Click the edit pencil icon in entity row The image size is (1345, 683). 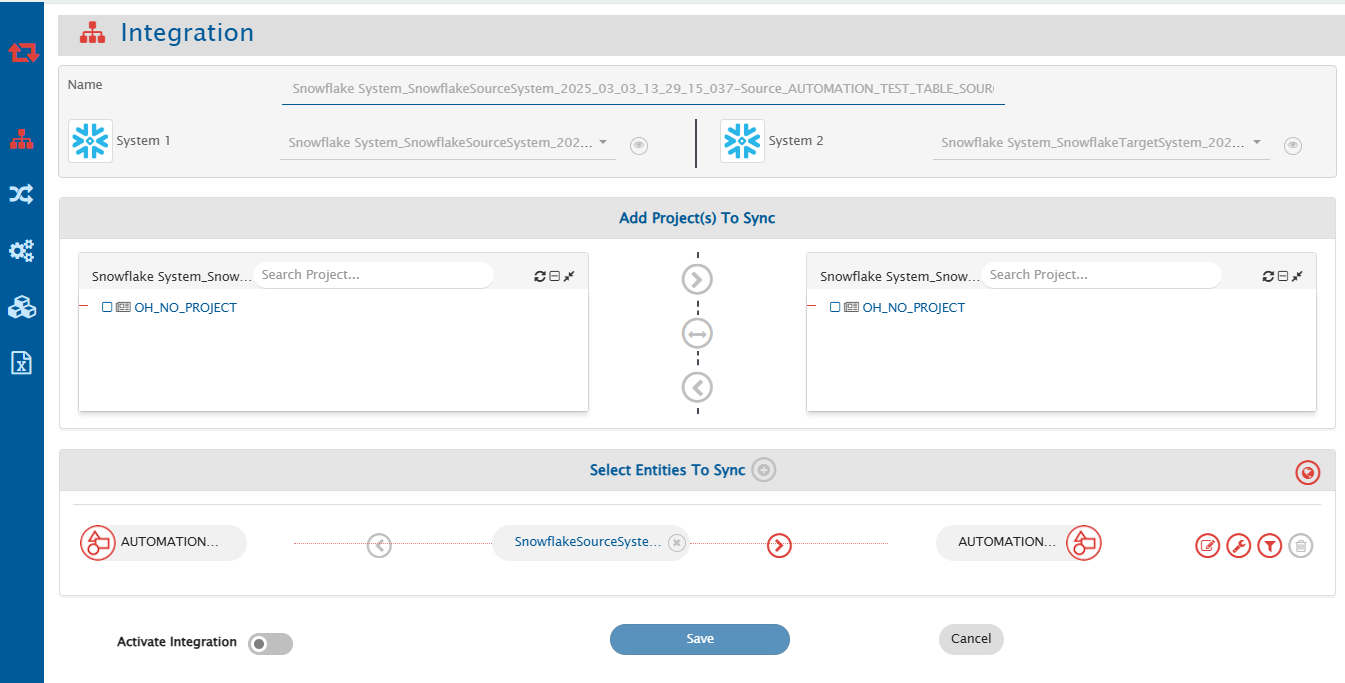click(1207, 546)
